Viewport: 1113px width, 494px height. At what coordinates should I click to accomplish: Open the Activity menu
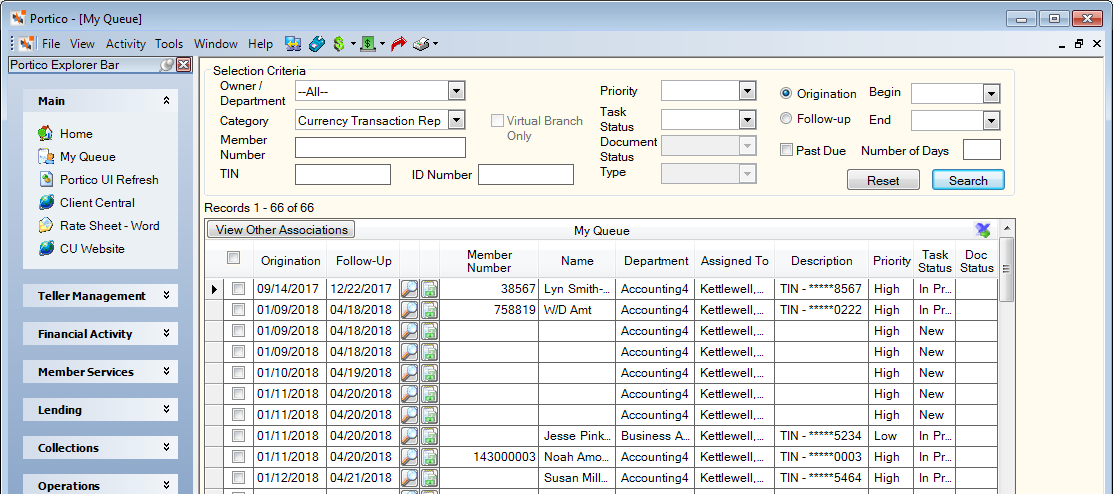click(126, 44)
